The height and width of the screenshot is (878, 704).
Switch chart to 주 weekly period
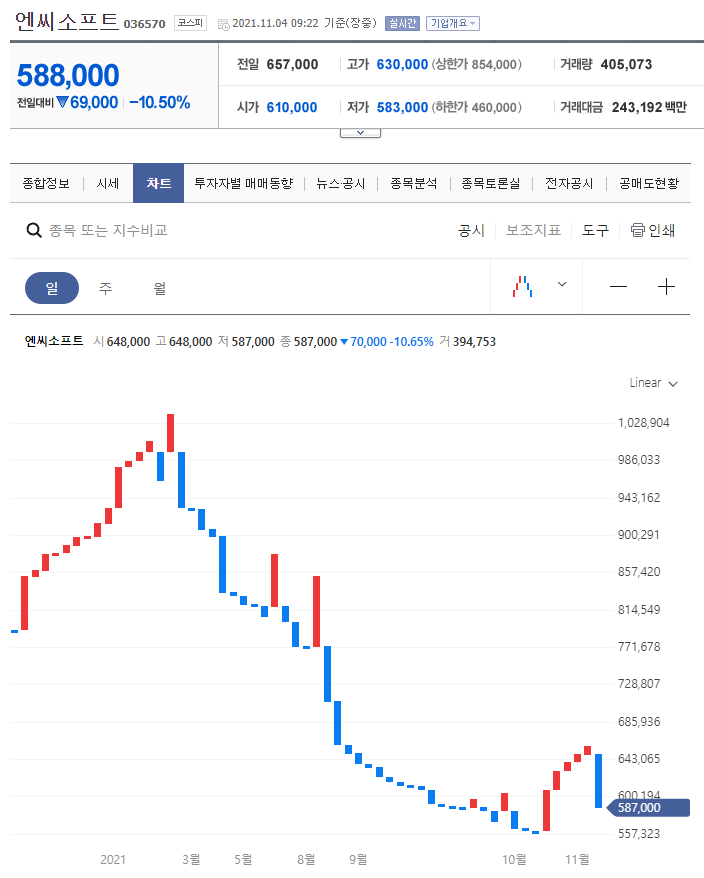click(x=105, y=288)
